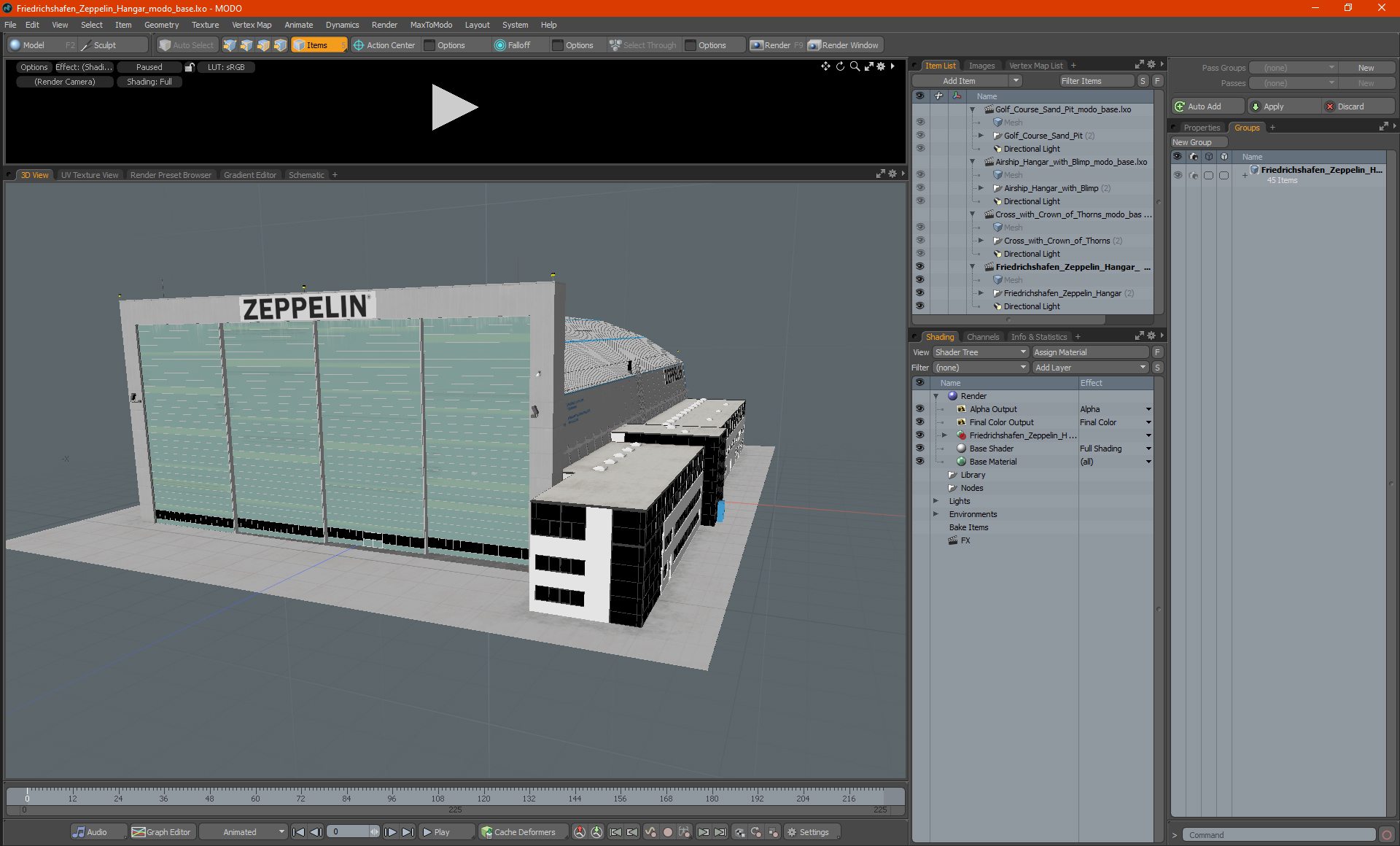Click the Apply button
This screenshot has height=846, width=1400.
click(1283, 106)
